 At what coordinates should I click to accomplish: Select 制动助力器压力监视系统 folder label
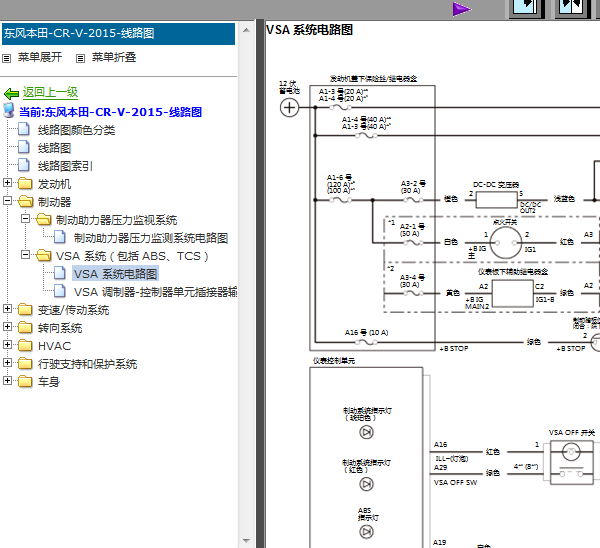pyautogui.click(x=116, y=220)
